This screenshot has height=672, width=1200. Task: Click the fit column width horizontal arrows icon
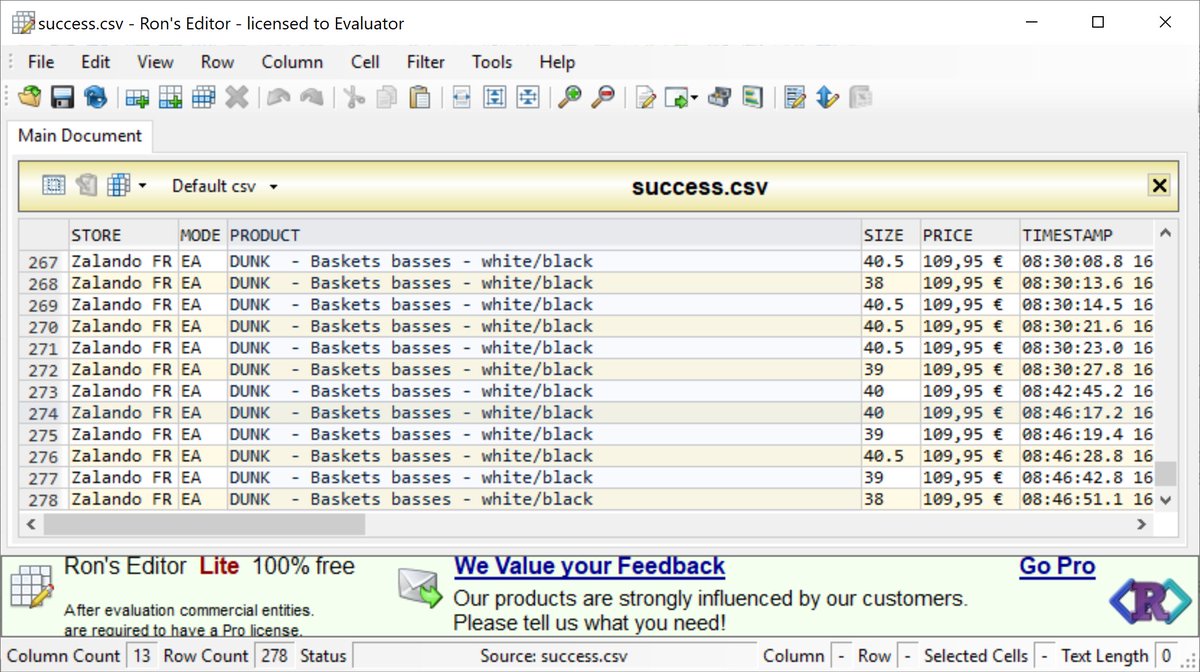[462, 97]
